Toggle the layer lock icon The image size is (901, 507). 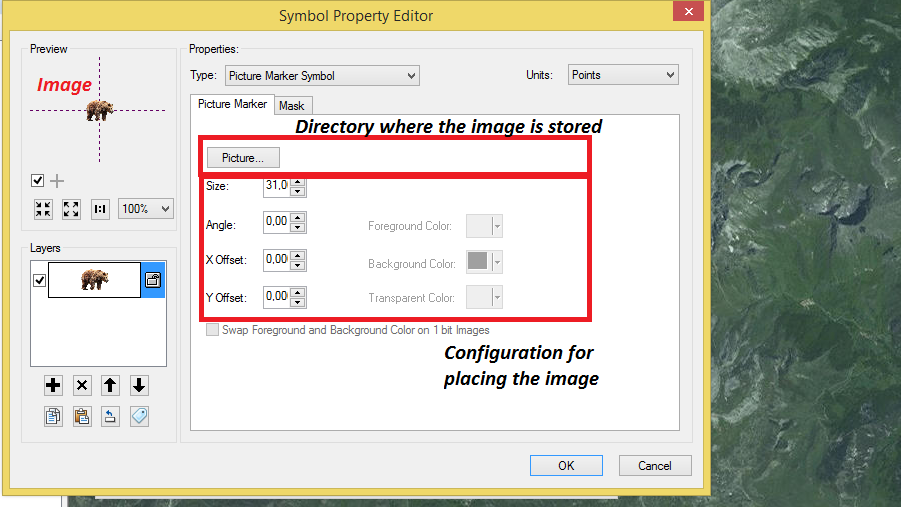click(x=153, y=281)
